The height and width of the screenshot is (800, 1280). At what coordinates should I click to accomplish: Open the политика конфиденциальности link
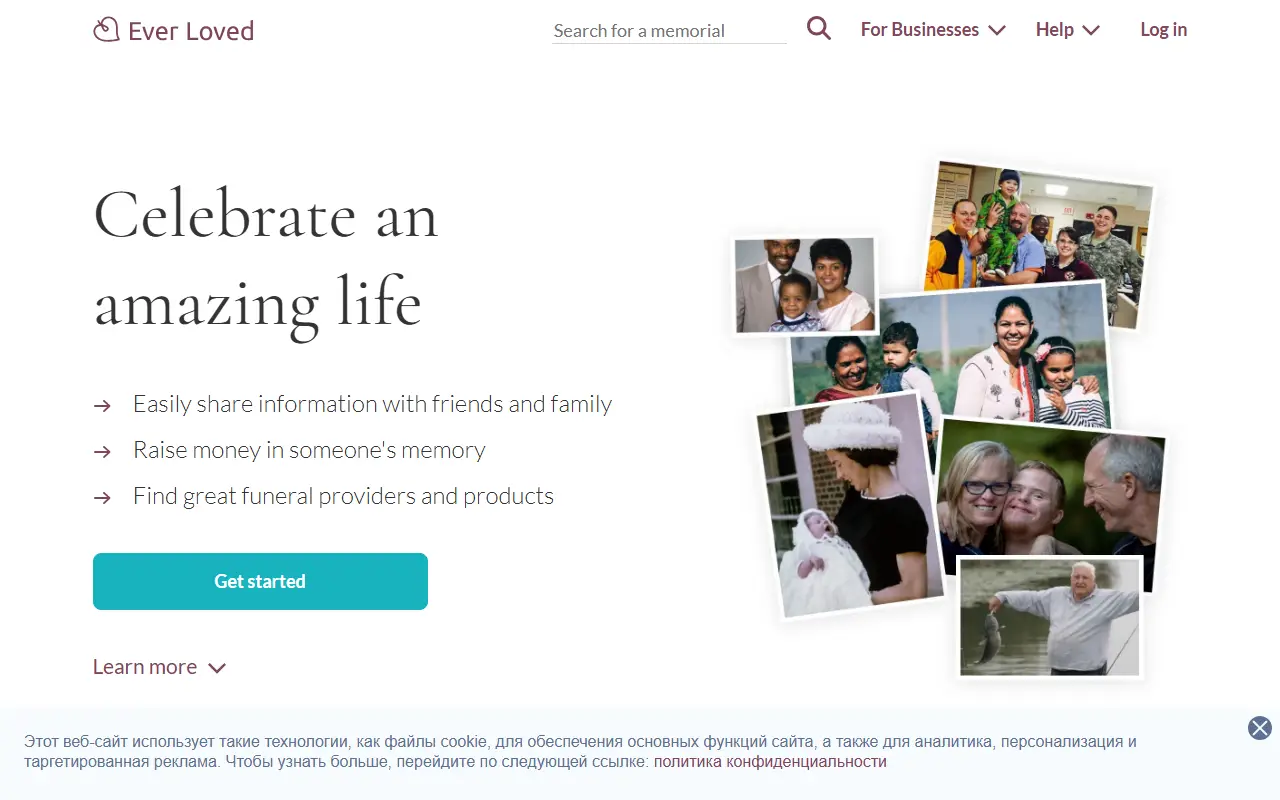click(770, 762)
